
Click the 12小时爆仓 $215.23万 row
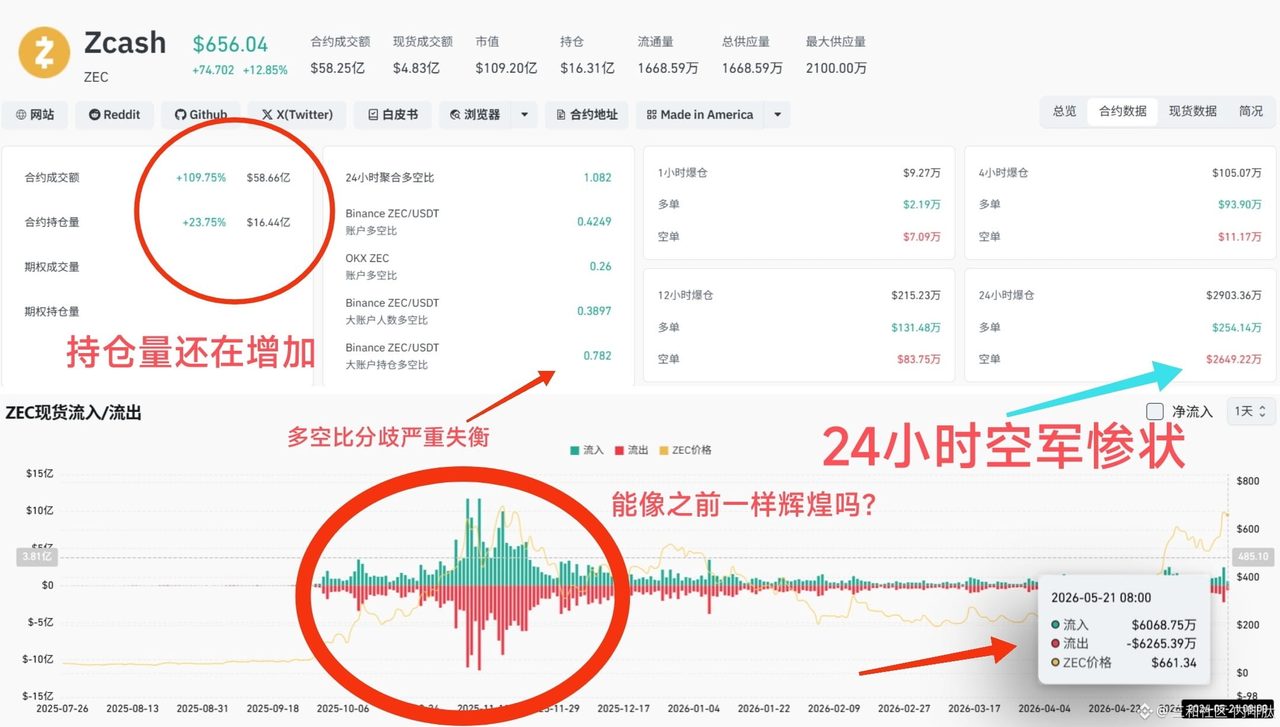[x=799, y=296]
